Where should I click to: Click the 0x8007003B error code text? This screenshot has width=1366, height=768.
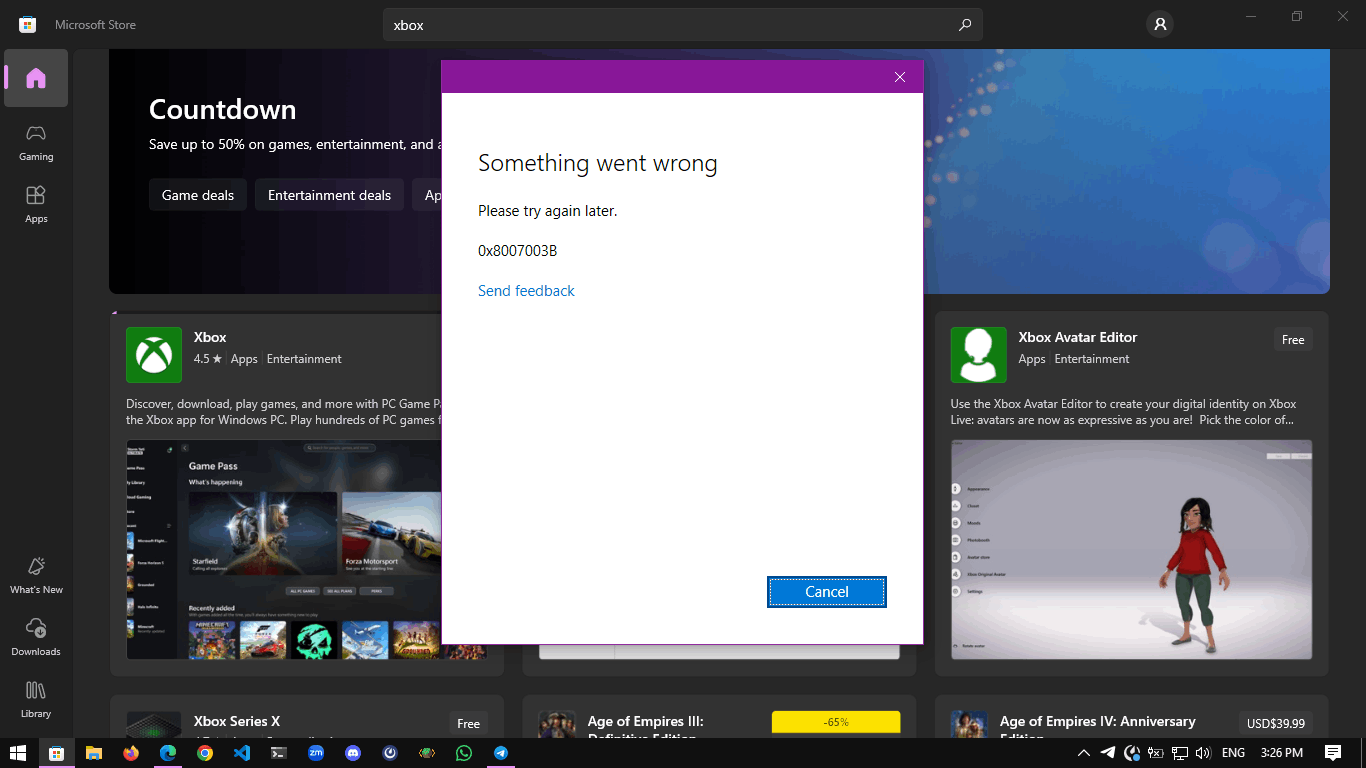(x=518, y=251)
